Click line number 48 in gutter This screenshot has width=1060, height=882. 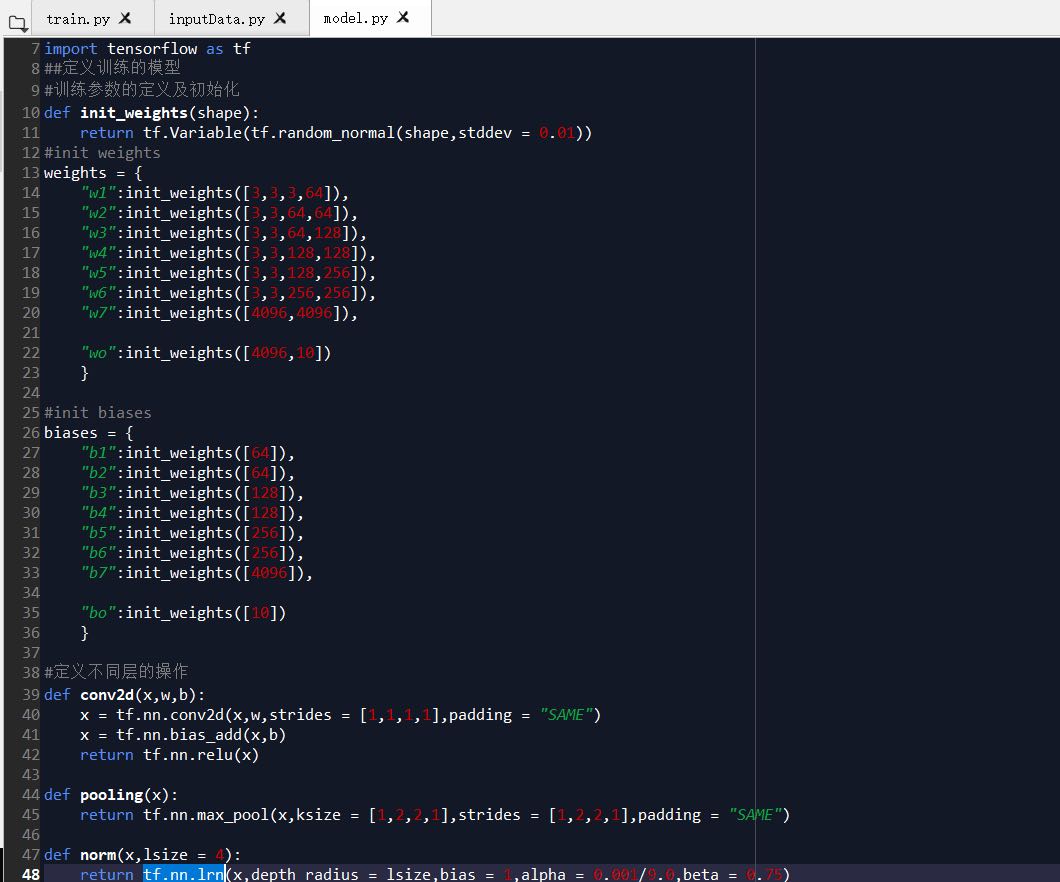[30, 874]
